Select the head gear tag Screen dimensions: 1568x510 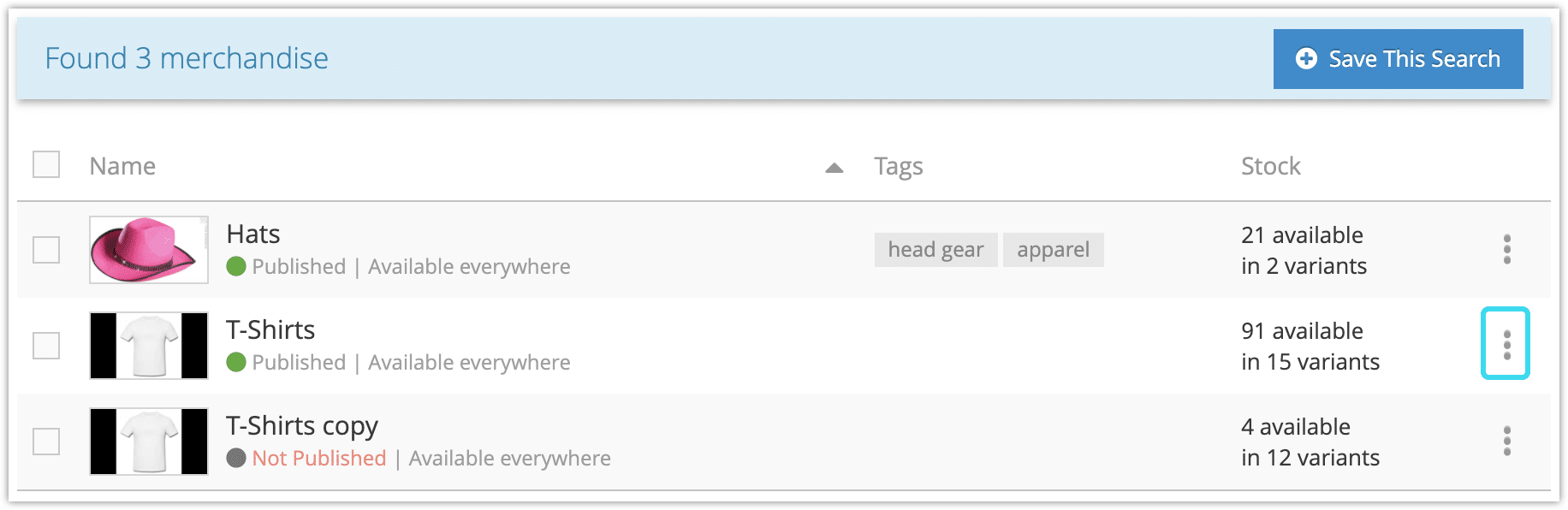pyautogui.click(x=935, y=250)
